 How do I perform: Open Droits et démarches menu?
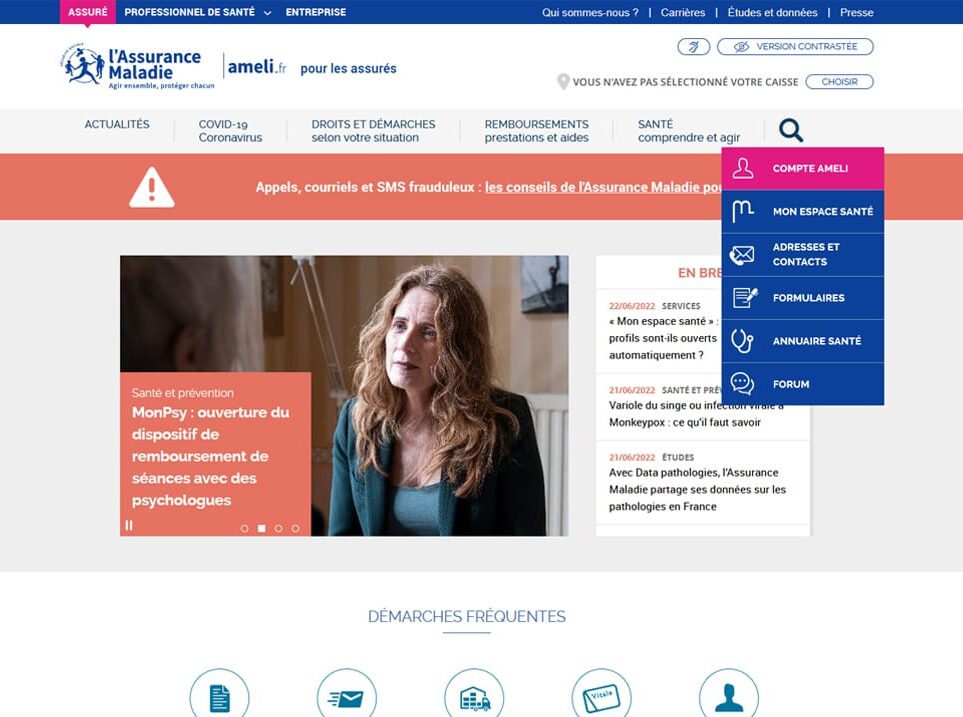click(373, 131)
